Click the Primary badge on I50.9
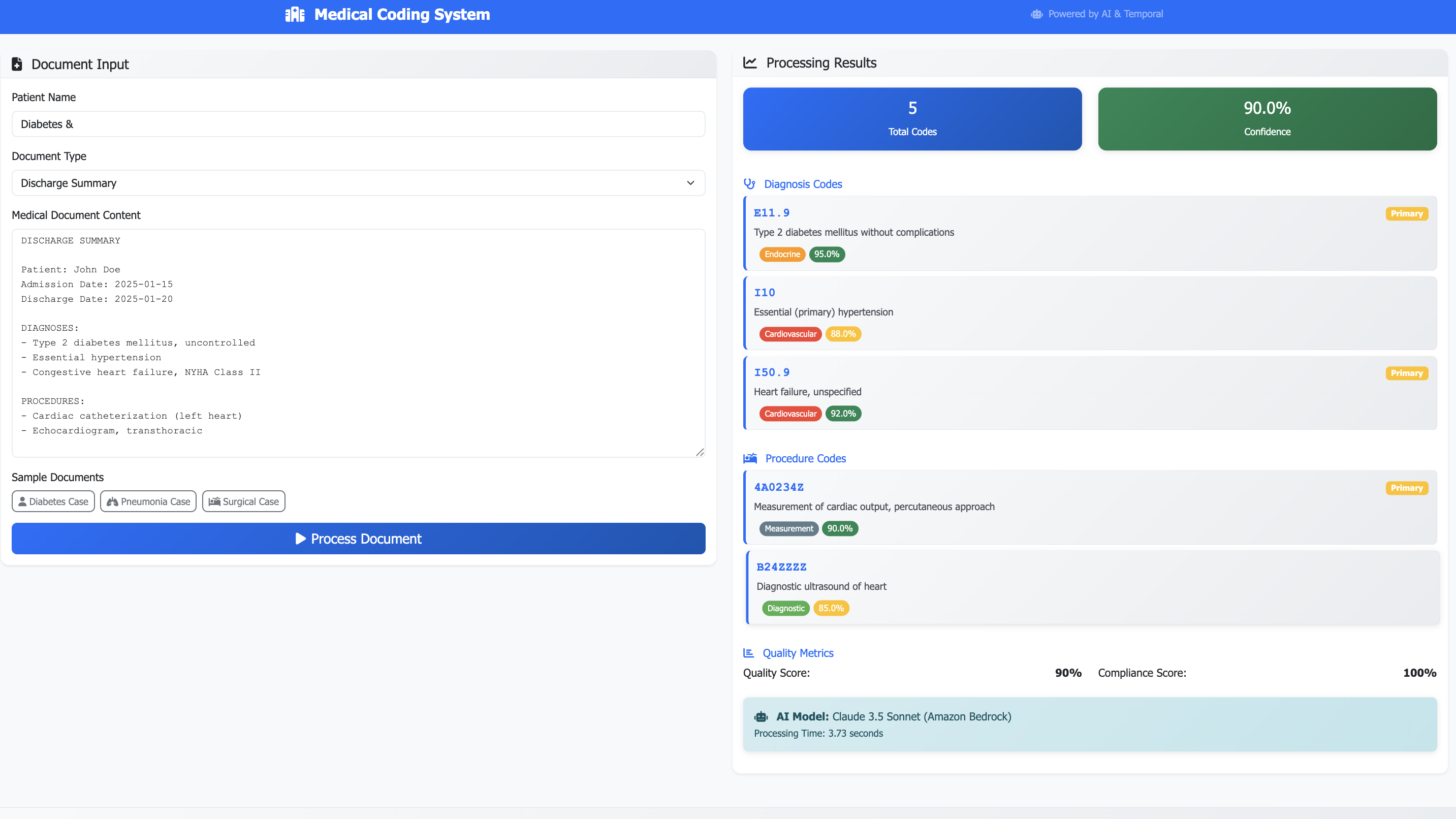Viewport: 1456px width, 819px height. [1406, 373]
